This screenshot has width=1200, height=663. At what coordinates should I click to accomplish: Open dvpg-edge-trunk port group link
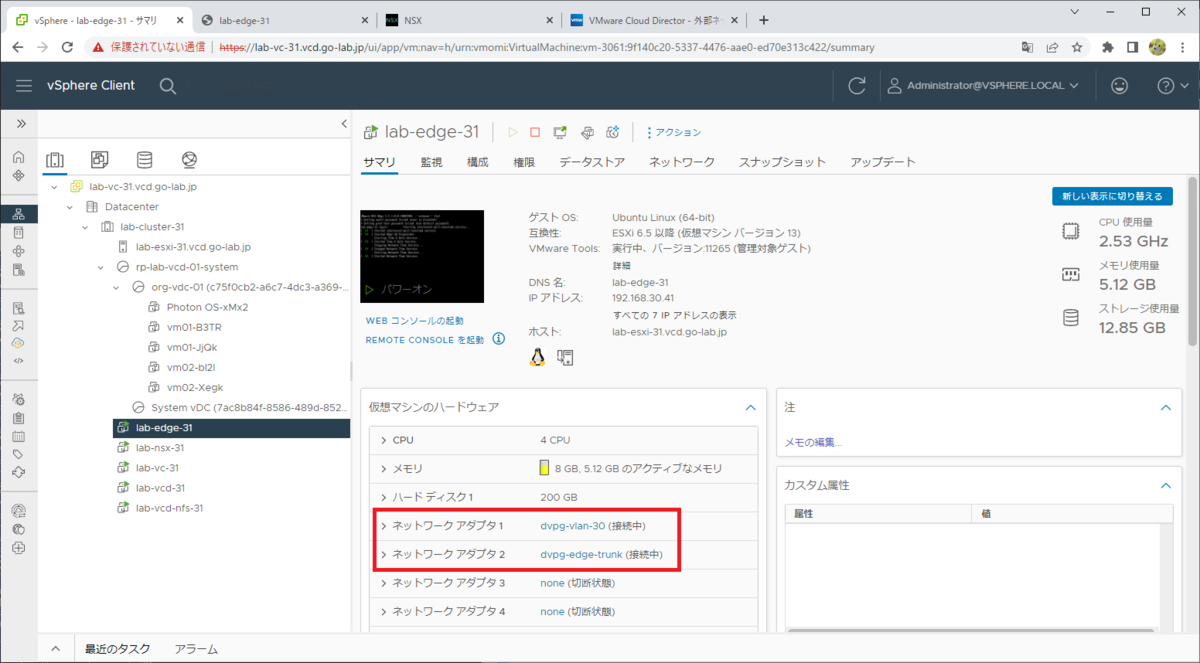click(x=581, y=554)
